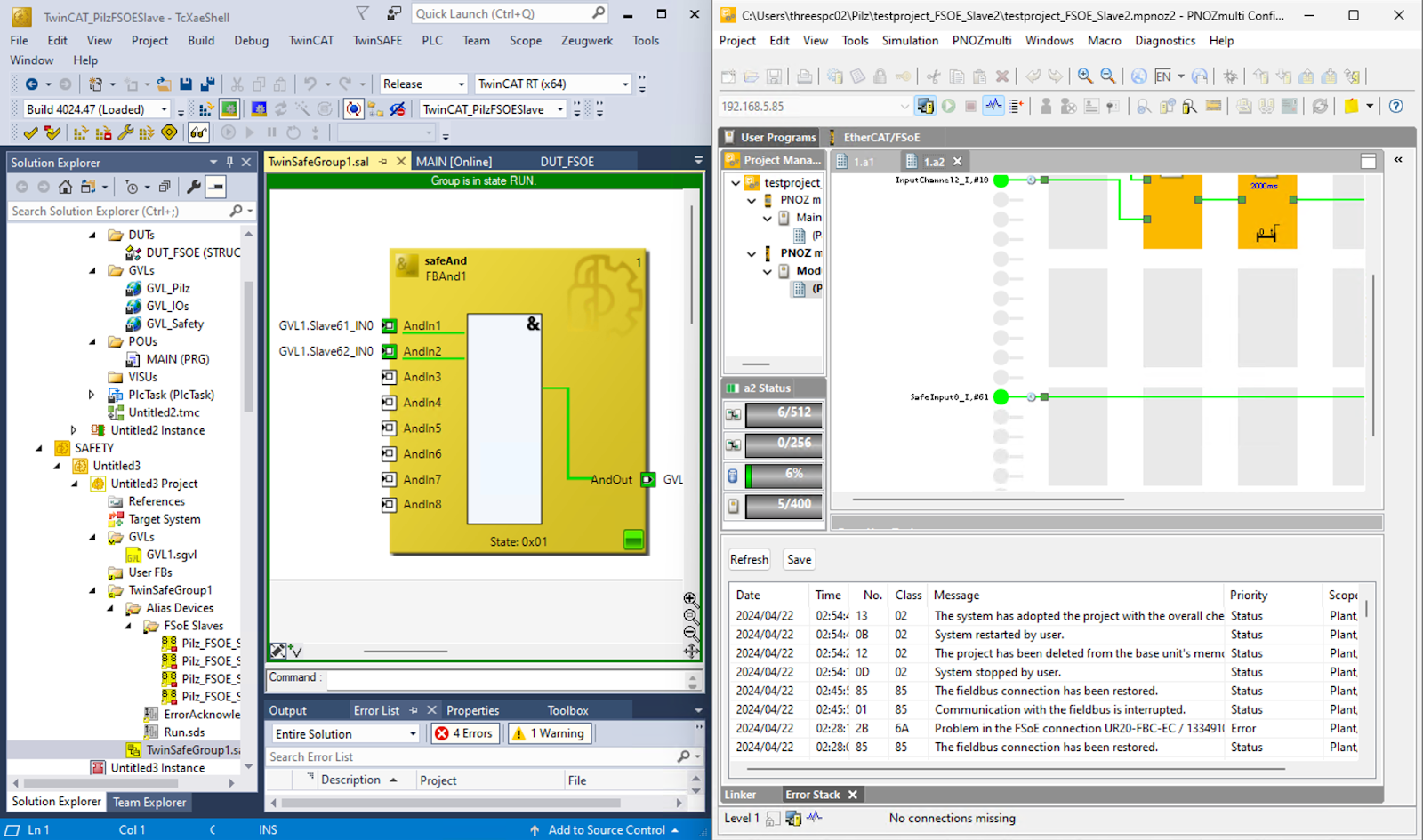Click the search-with-lock icon in the PNOZmulti toolbar
Image resolution: width=1423 pixels, height=840 pixels.
(x=1189, y=106)
